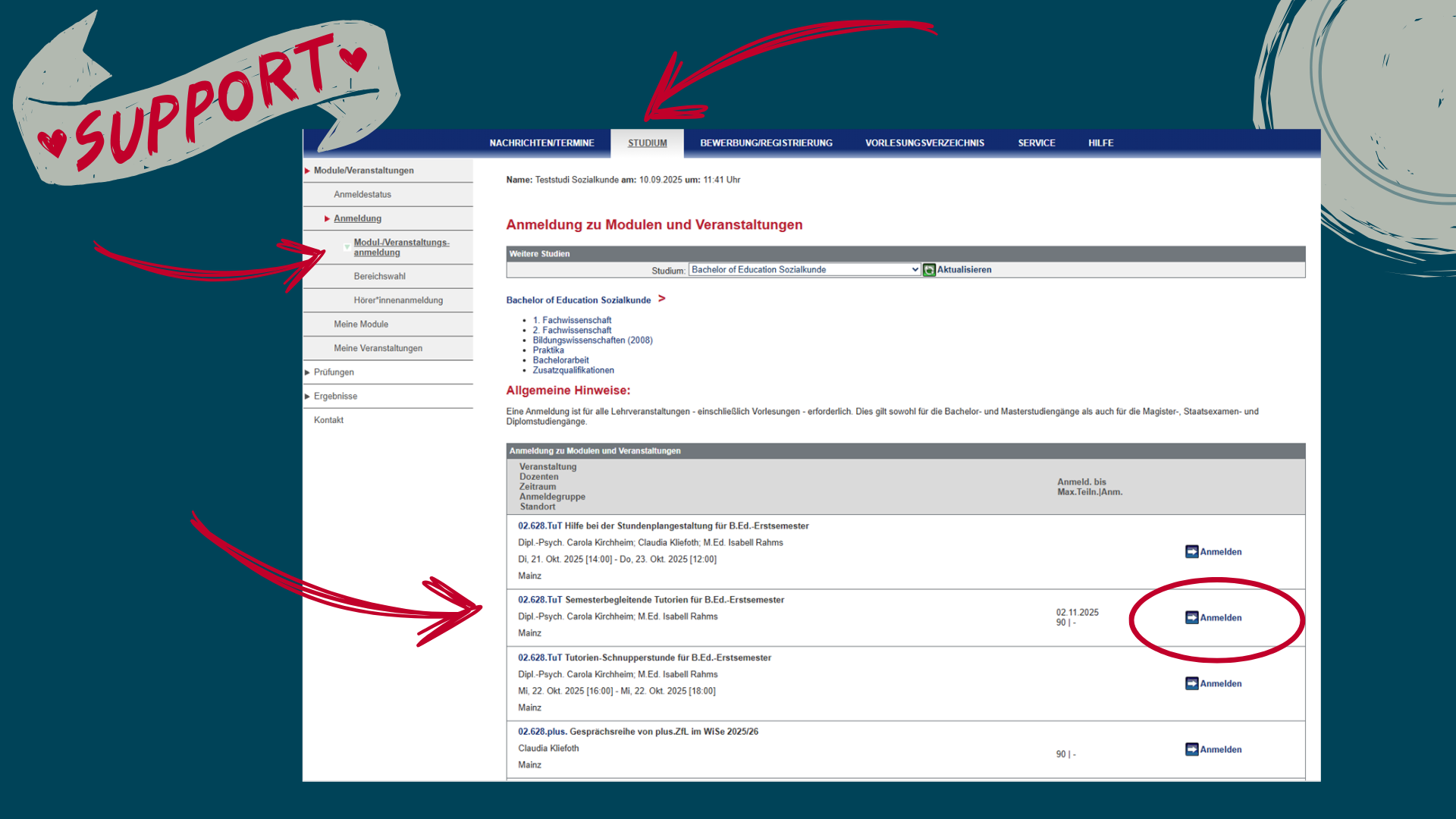Expand the Prüfungen sidebar section

pyautogui.click(x=334, y=372)
